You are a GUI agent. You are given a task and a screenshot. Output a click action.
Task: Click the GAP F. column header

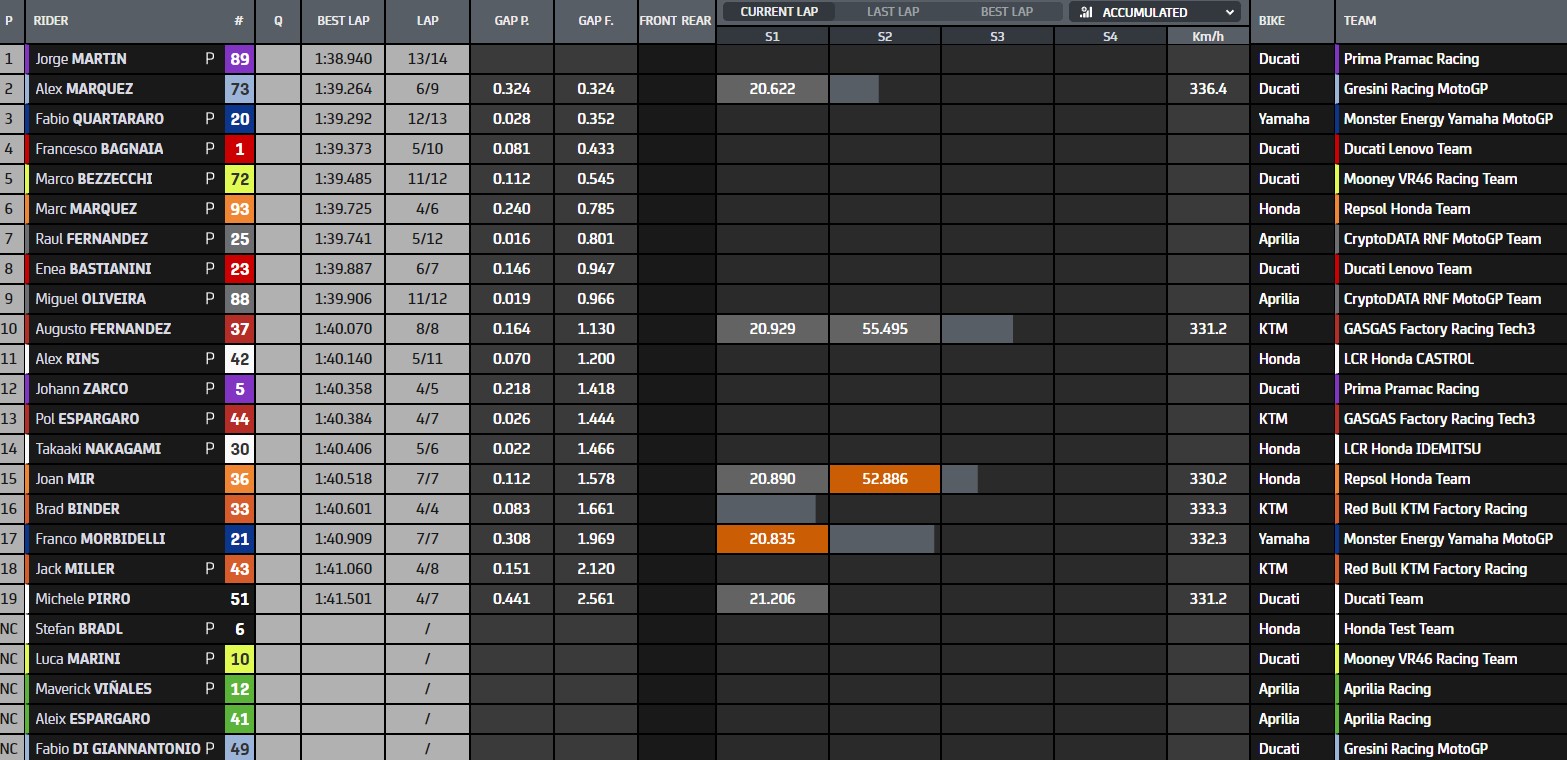pyautogui.click(x=596, y=21)
